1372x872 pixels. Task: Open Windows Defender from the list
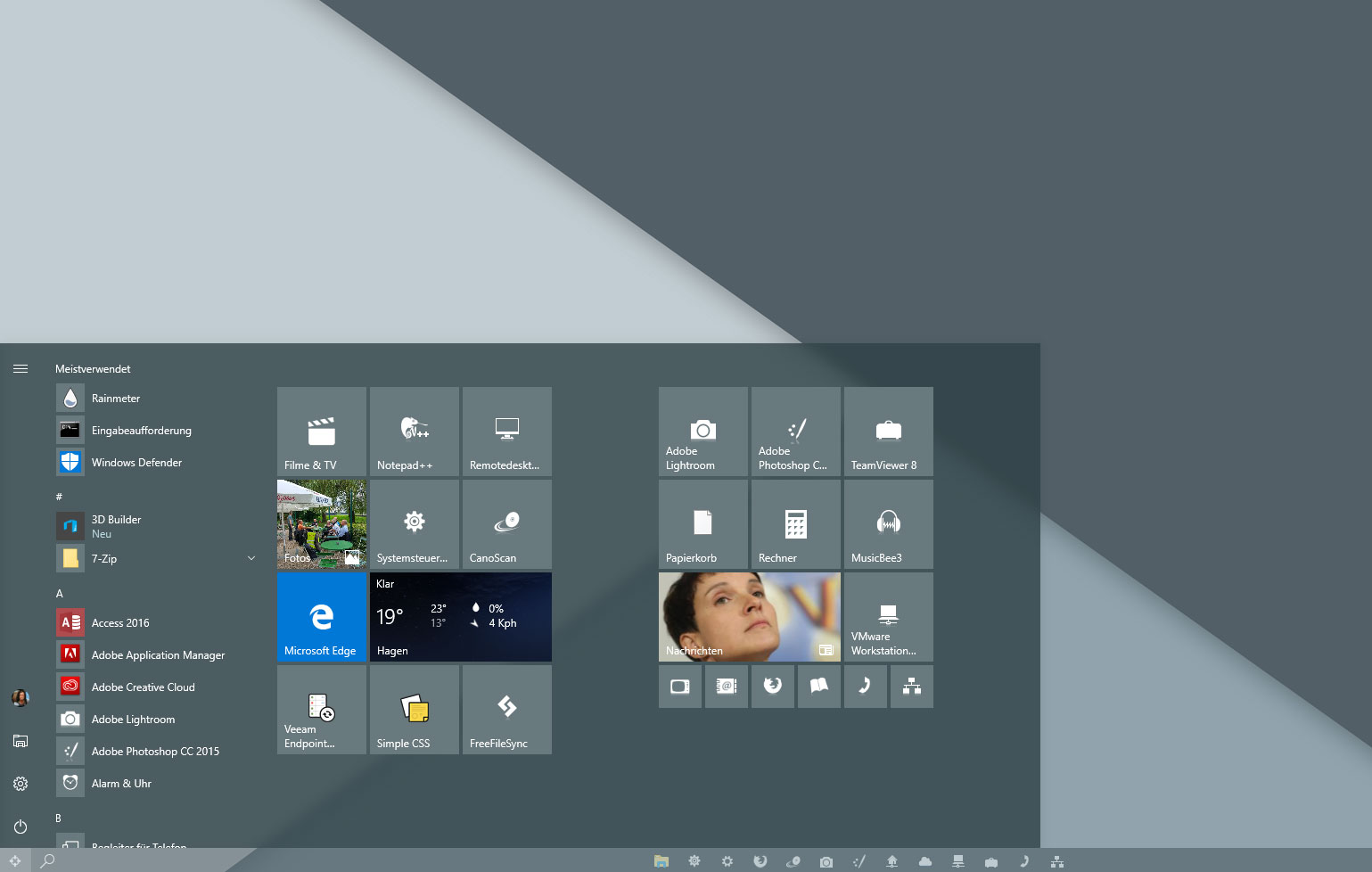(x=158, y=463)
